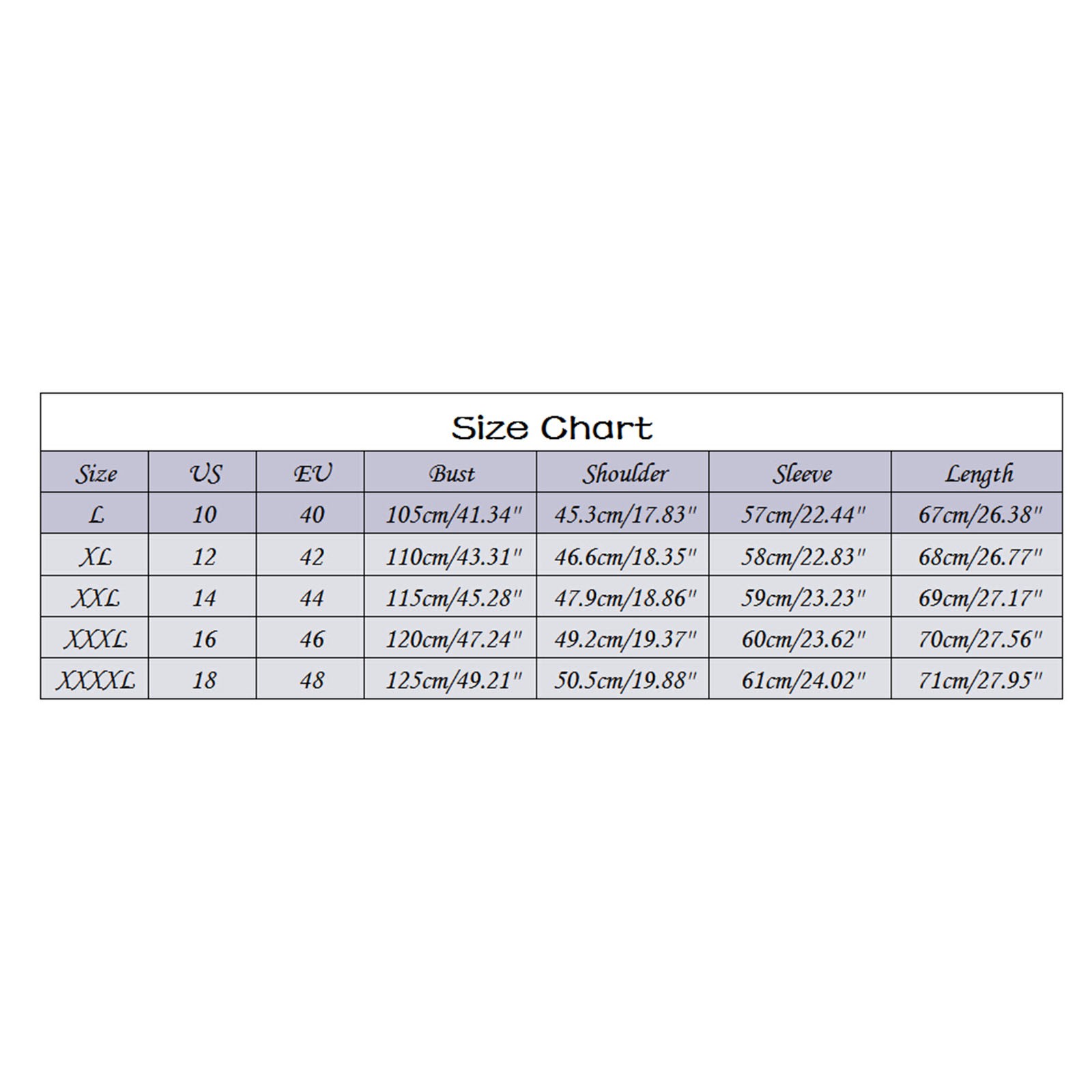Viewport: 1092px width, 1092px height.
Task: Click the 46.6cm/18.35" shoulder cell
Action: click(x=623, y=556)
